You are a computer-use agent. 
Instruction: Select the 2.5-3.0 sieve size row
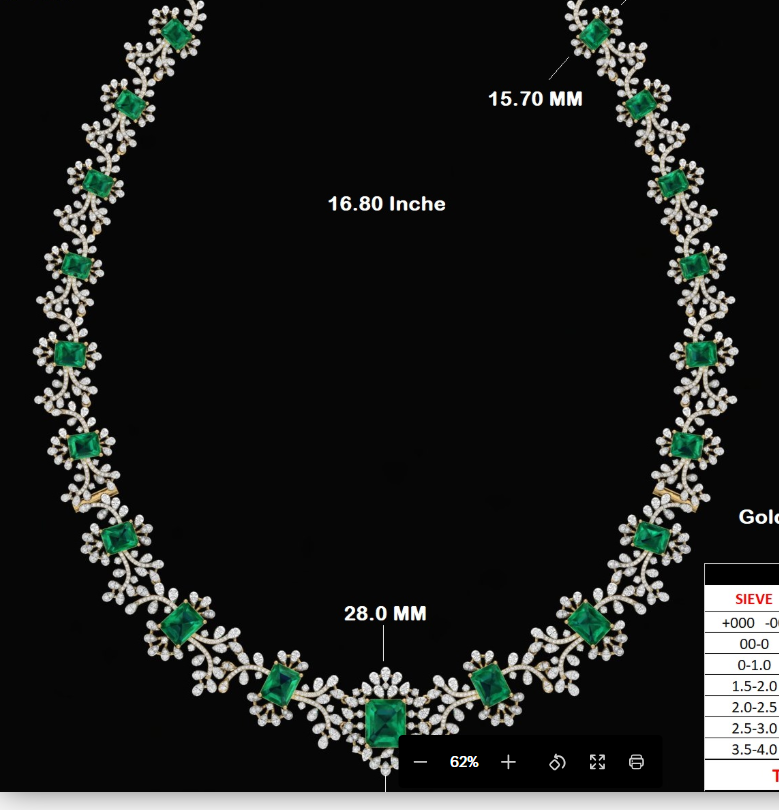pos(742,728)
